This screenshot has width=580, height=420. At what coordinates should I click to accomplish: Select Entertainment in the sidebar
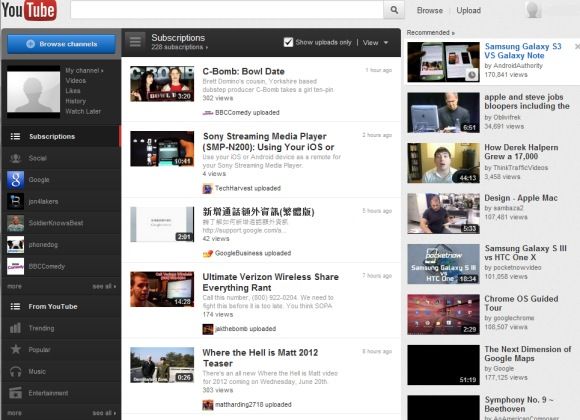coord(61,393)
